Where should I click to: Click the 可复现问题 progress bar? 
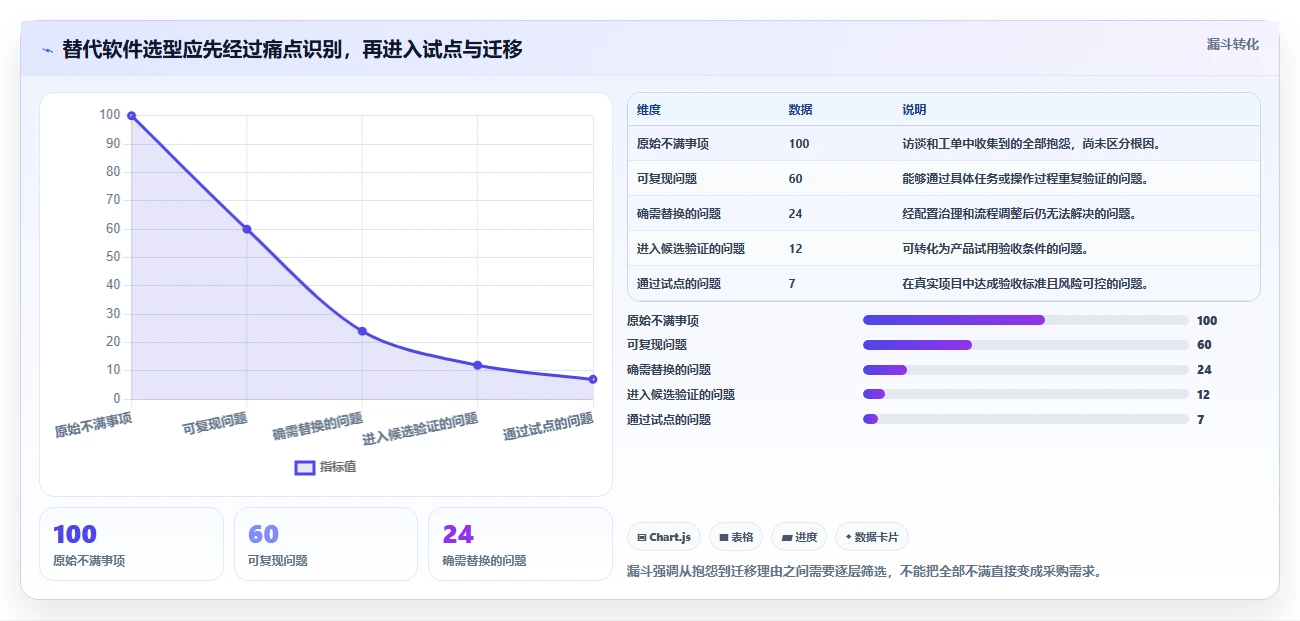[x=1026, y=345]
